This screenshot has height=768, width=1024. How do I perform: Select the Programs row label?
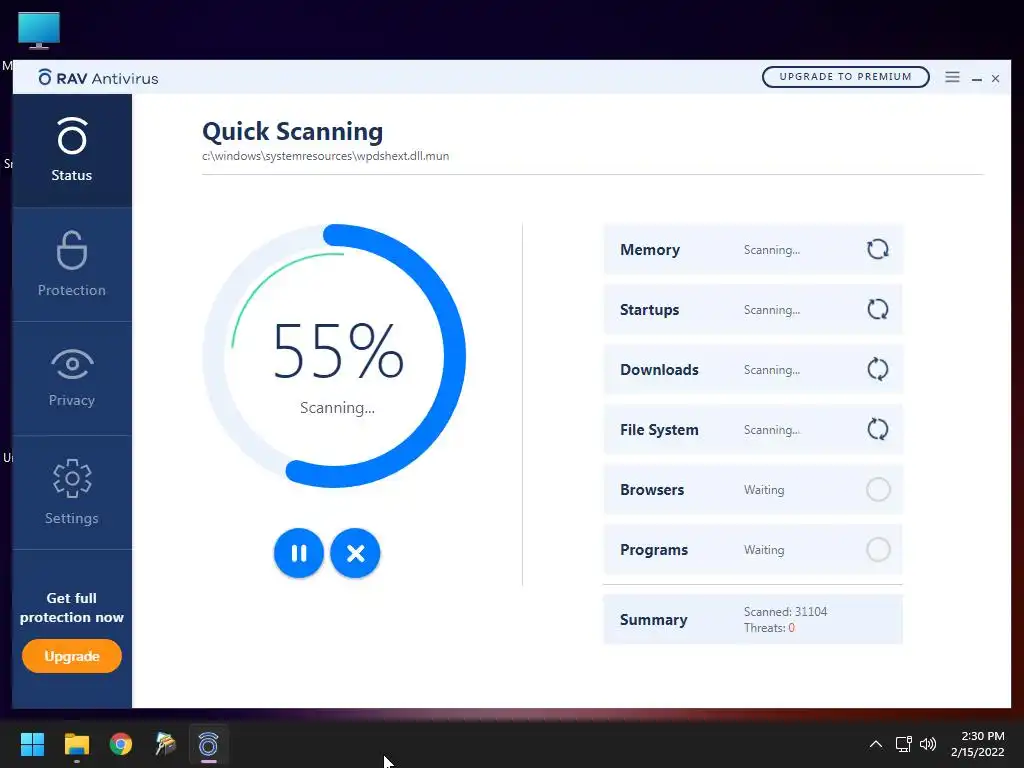(x=654, y=550)
